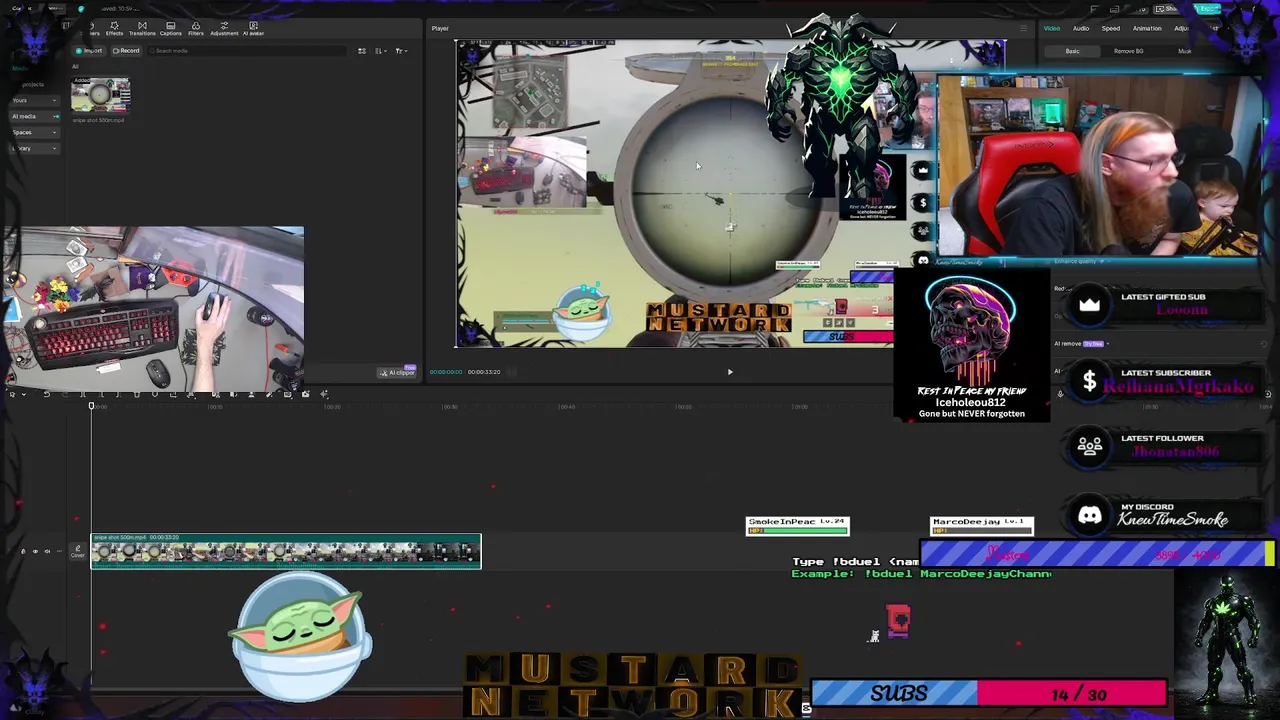The width and height of the screenshot is (1280, 720).
Task: Select the Remove BG sub-tab
Action: pos(1129,51)
